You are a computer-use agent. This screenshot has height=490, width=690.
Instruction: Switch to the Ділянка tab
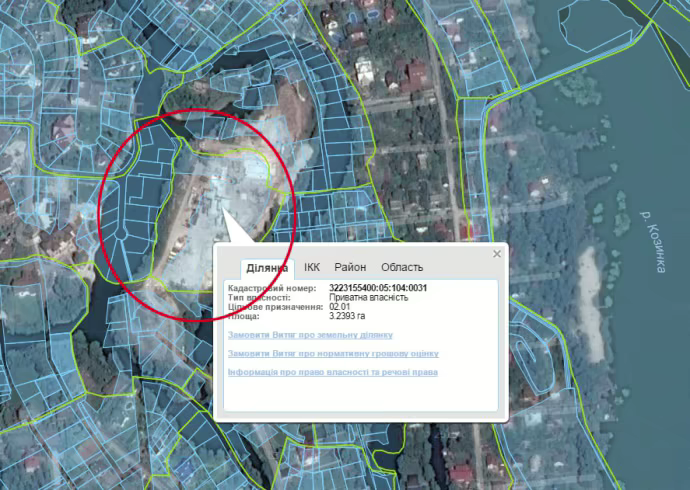pos(267,267)
